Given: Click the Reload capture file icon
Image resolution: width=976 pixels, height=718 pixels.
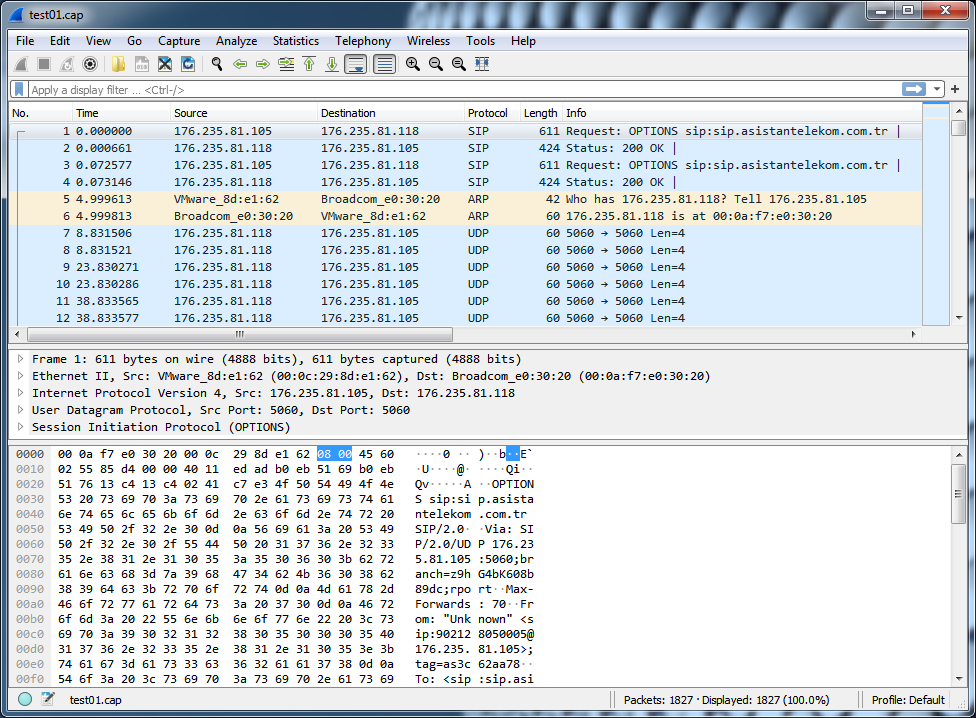Looking at the screenshot, I should pyautogui.click(x=188, y=64).
